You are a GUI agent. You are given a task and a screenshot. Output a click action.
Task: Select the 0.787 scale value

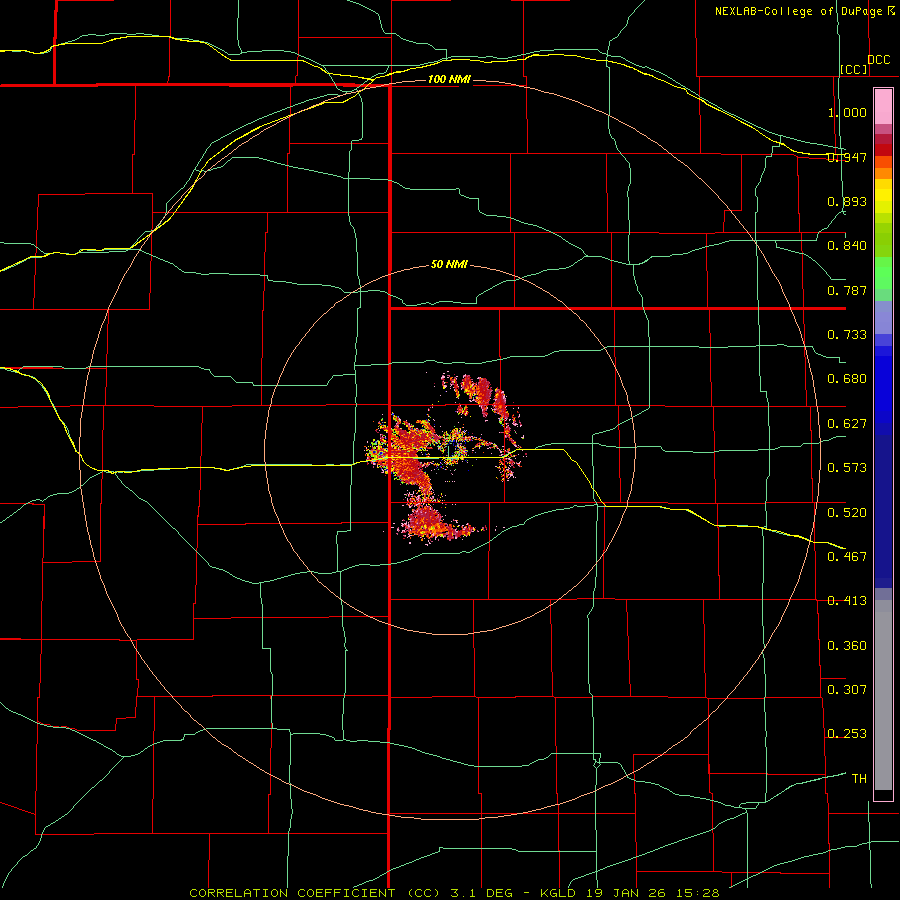click(847, 290)
